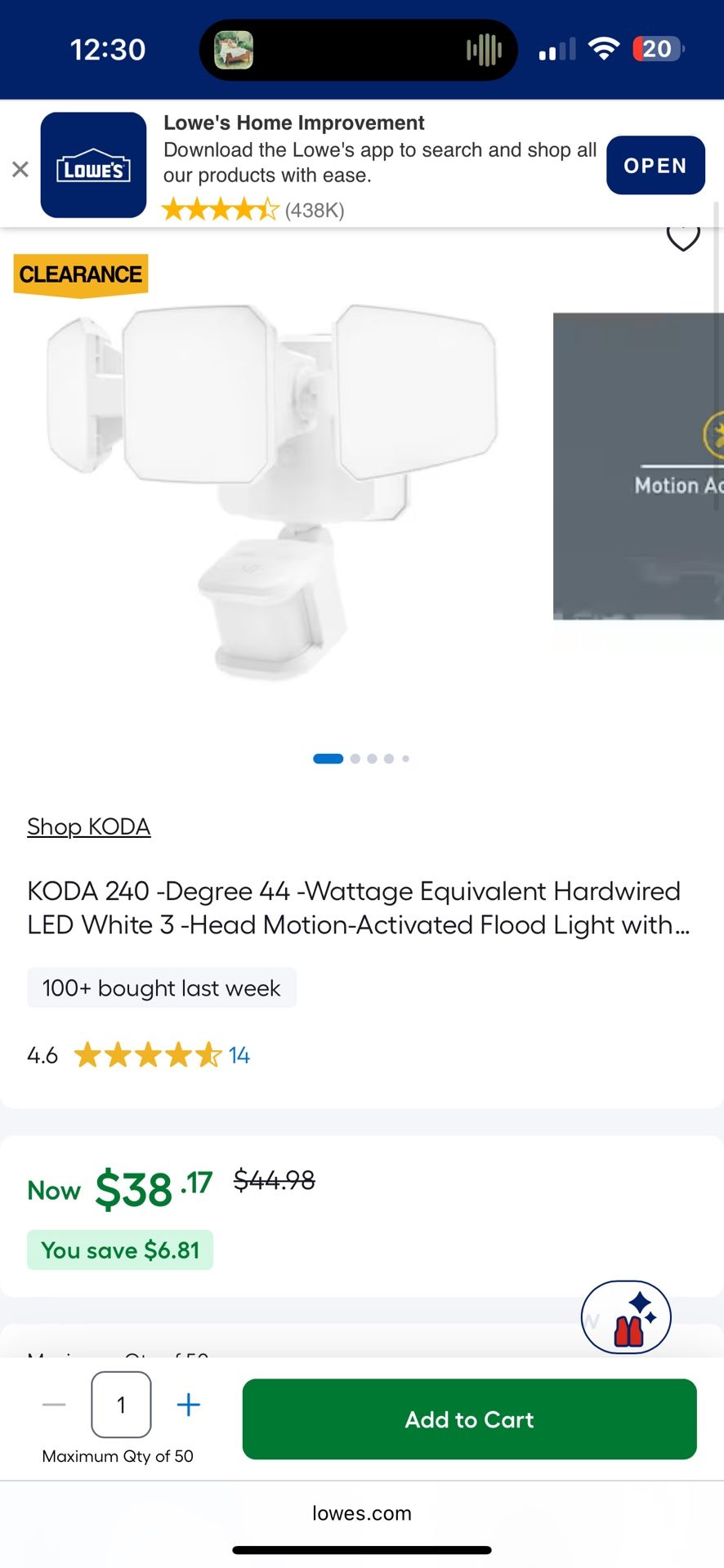Tap the lowes.com address bar
The width and height of the screenshot is (724, 1568).
(362, 1513)
